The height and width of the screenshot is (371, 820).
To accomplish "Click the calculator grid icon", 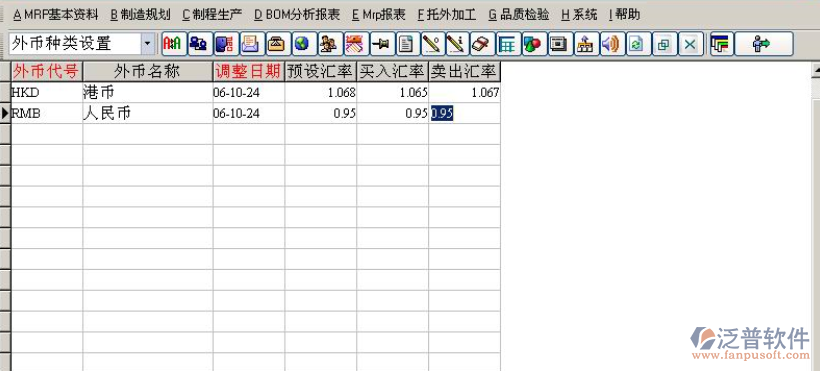I will 508,44.
